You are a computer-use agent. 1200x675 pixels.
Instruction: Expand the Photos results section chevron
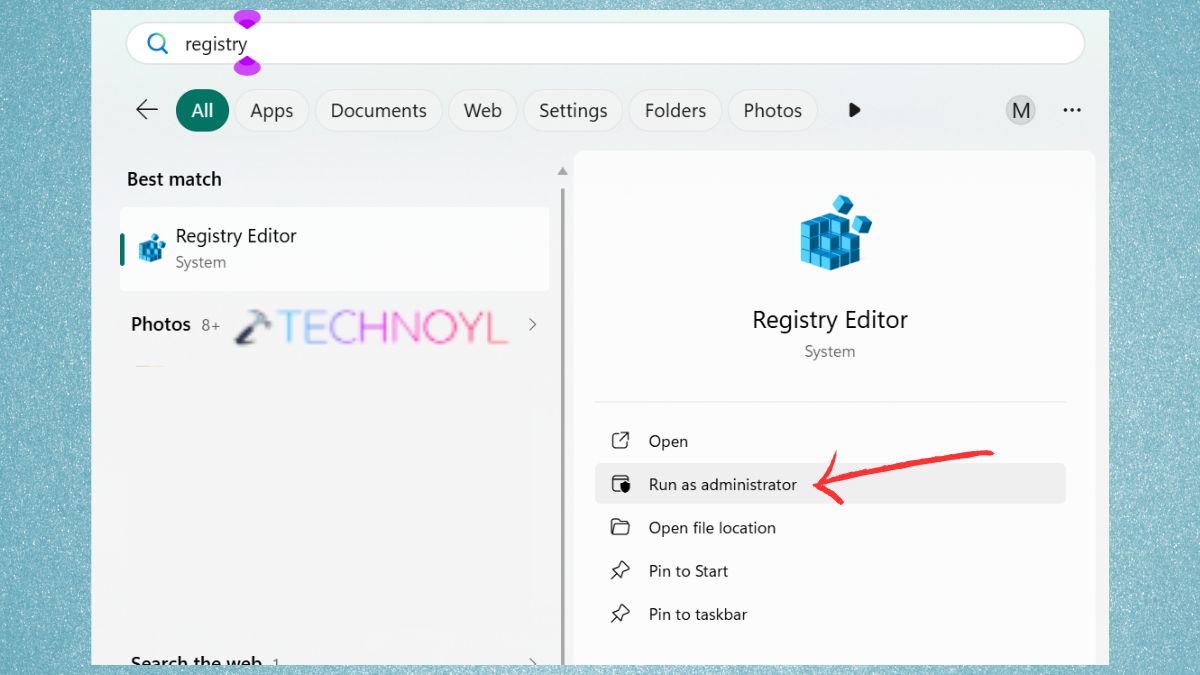[531, 324]
